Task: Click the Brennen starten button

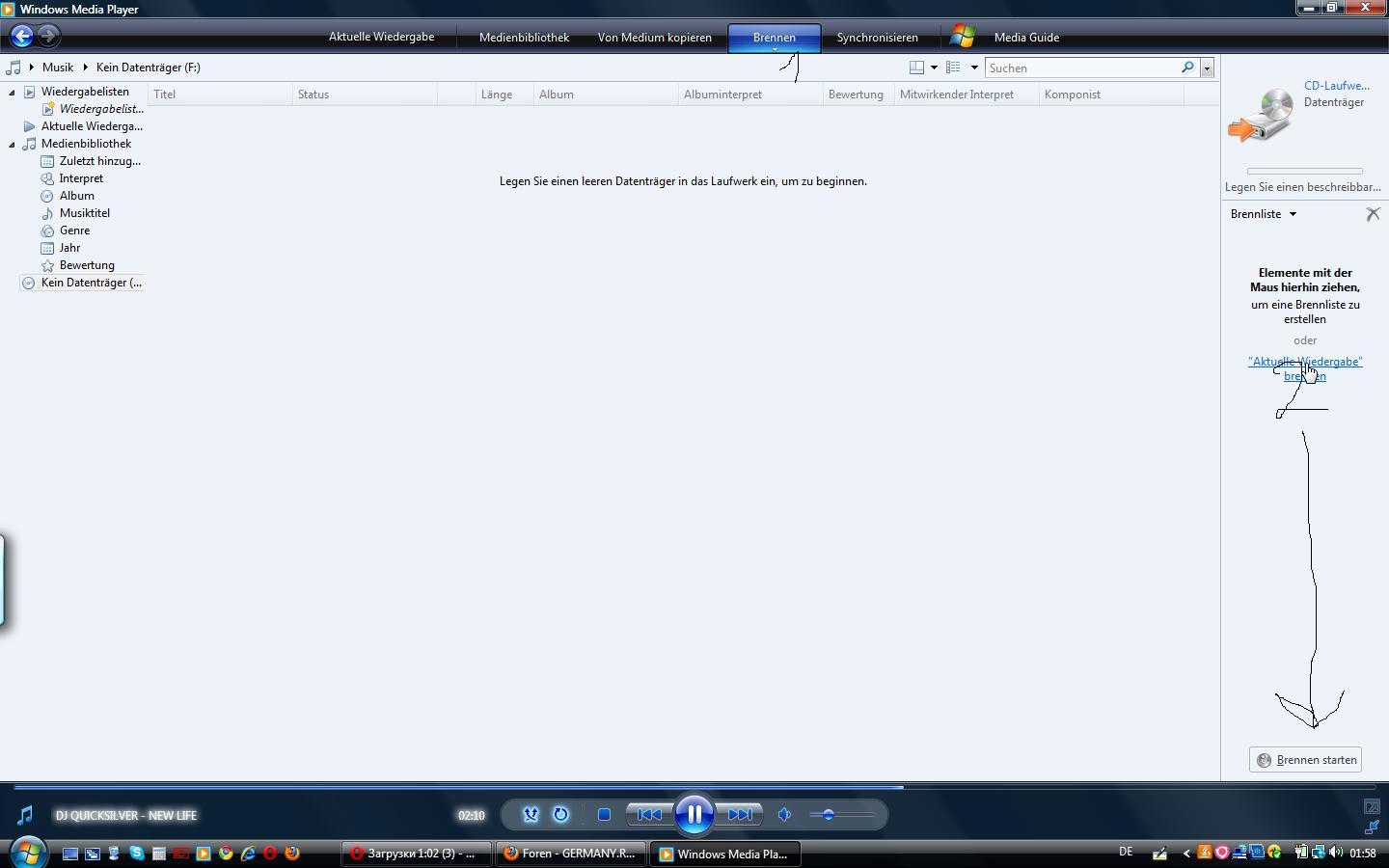Action: (x=1305, y=760)
